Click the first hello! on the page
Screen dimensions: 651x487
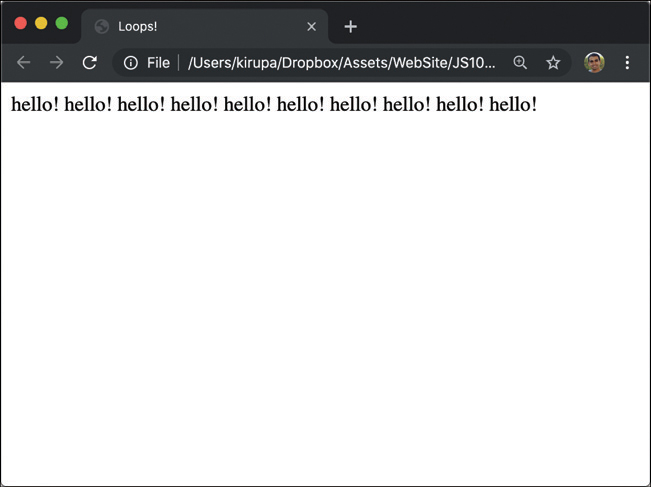tap(34, 104)
